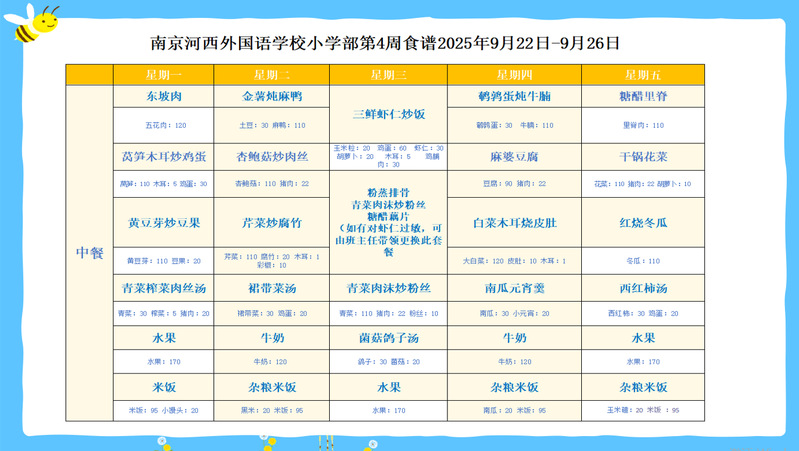Click the 红烧冬瓜 dish cell

coord(642,223)
